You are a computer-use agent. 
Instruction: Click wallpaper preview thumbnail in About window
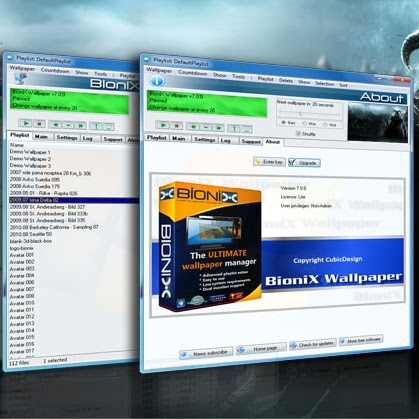tap(378, 122)
